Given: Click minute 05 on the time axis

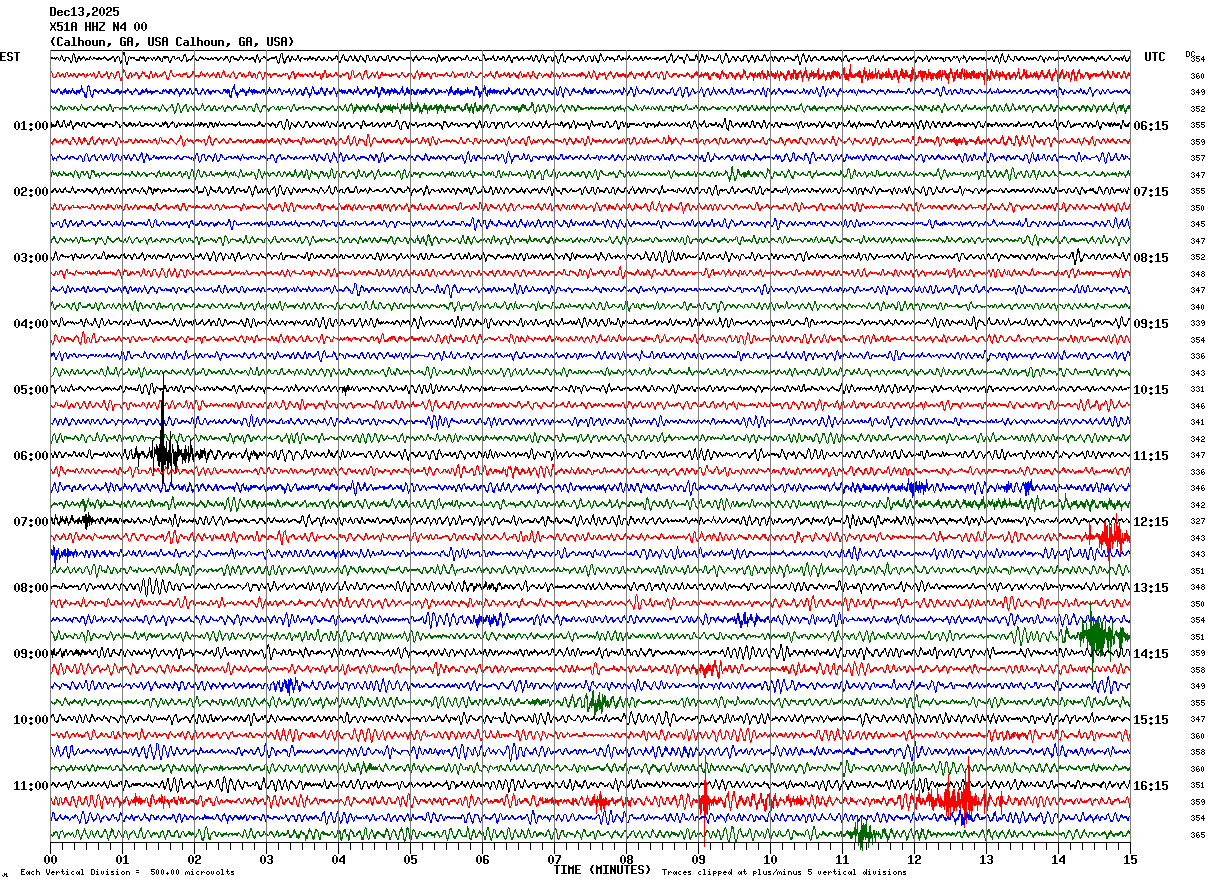Looking at the screenshot, I should (411, 859).
